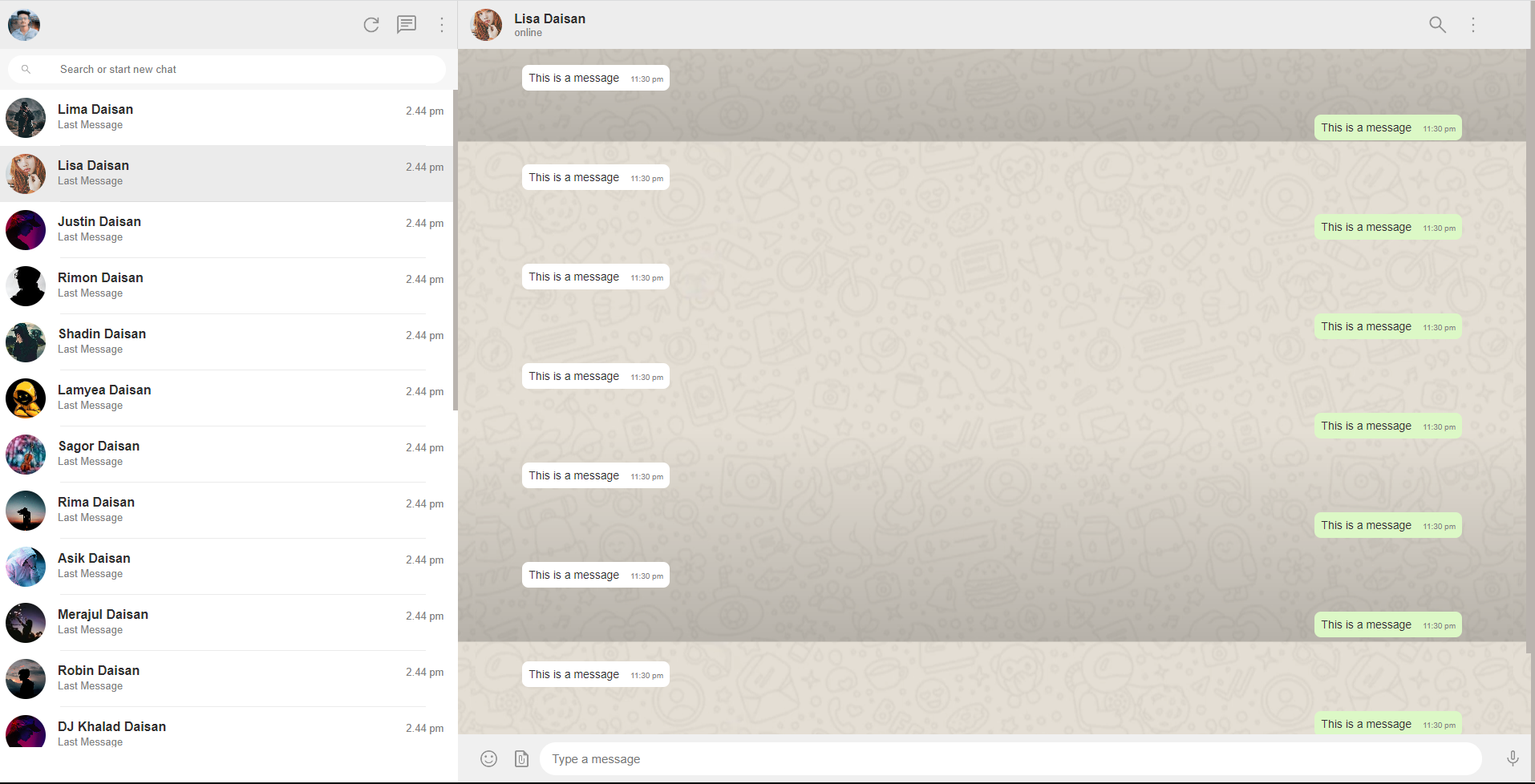Open the sidebar three-dot menu
This screenshot has width=1535, height=784.
[442, 25]
